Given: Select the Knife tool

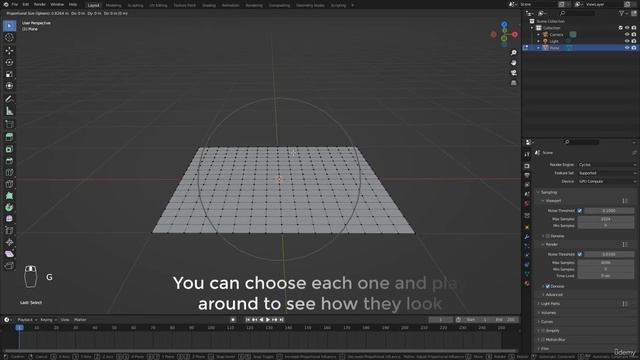Looking at the screenshot, I should 9,184.
